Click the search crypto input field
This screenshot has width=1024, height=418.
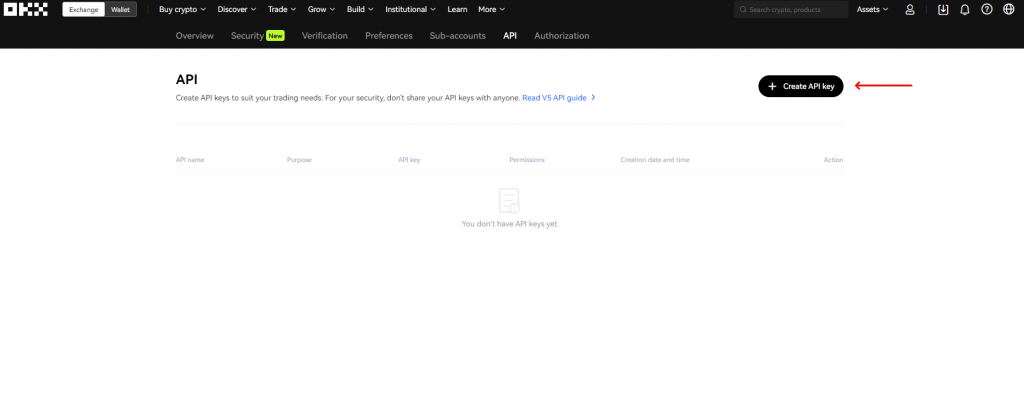790,10
